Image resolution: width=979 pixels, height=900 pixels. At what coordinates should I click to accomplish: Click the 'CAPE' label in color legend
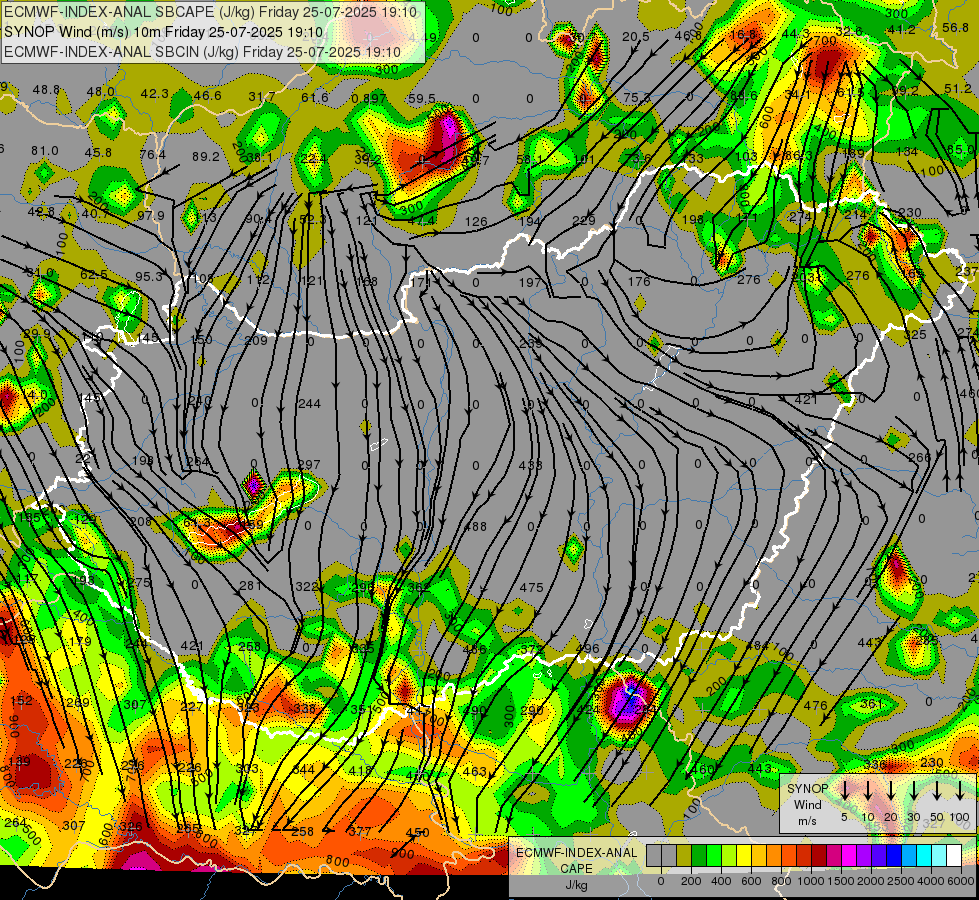click(577, 868)
